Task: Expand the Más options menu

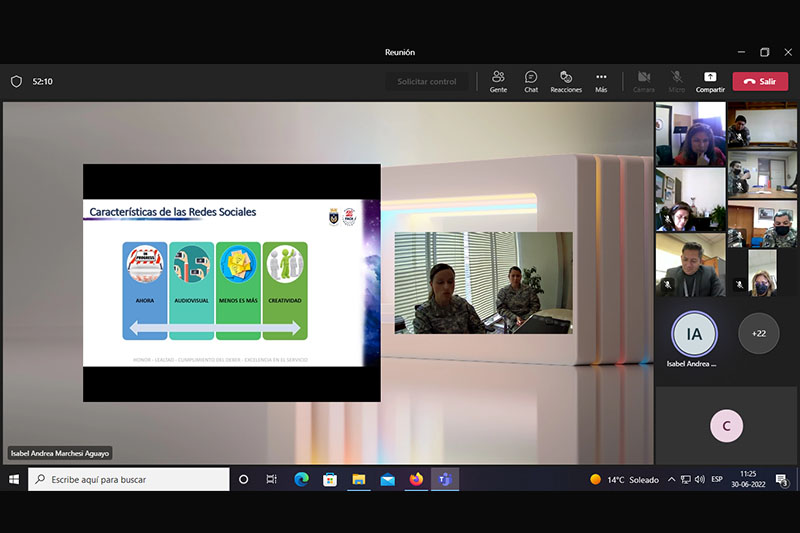Action: (601, 82)
